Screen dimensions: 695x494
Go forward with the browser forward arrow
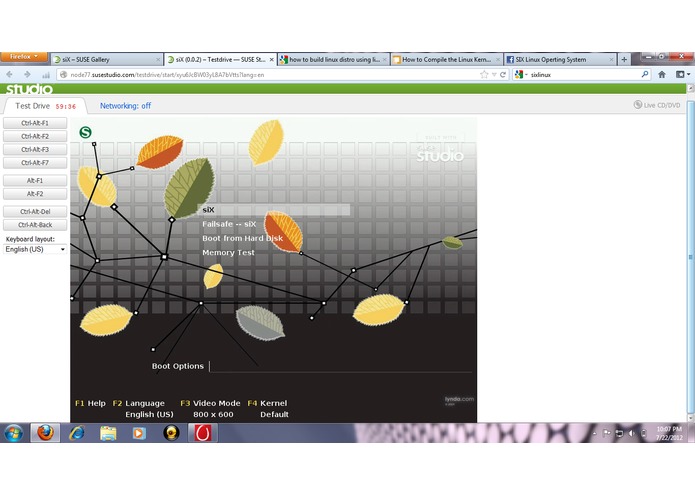[27, 74]
